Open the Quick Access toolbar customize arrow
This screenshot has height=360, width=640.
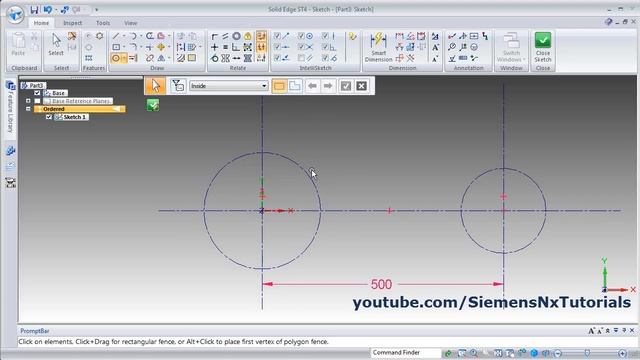click(97, 9)
